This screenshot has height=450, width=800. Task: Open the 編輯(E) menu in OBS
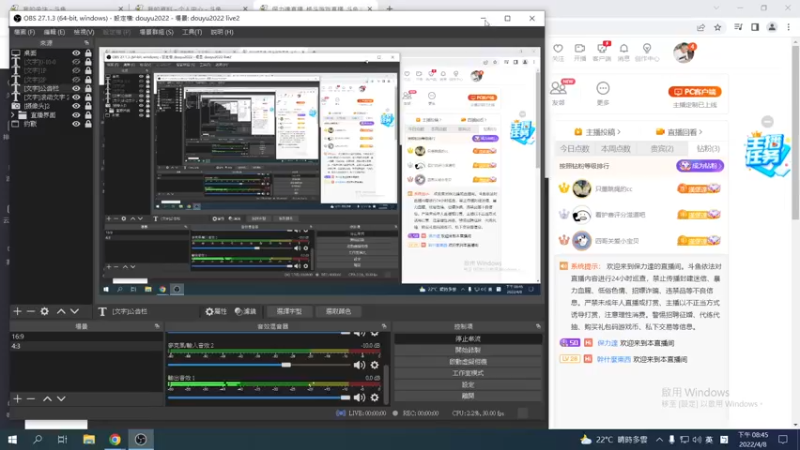click(54, 32)
